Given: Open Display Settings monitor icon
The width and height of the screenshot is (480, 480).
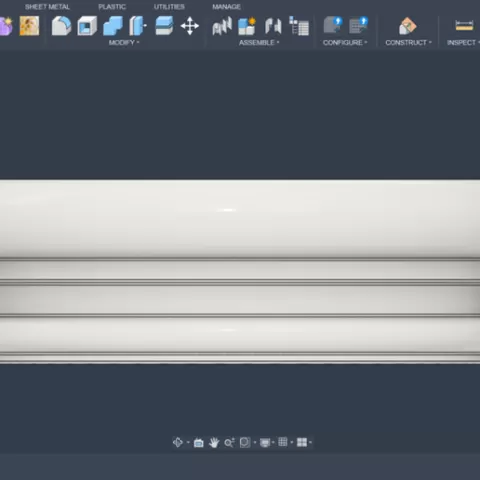Looking at the screenshot, I should (x=265, y=443).
